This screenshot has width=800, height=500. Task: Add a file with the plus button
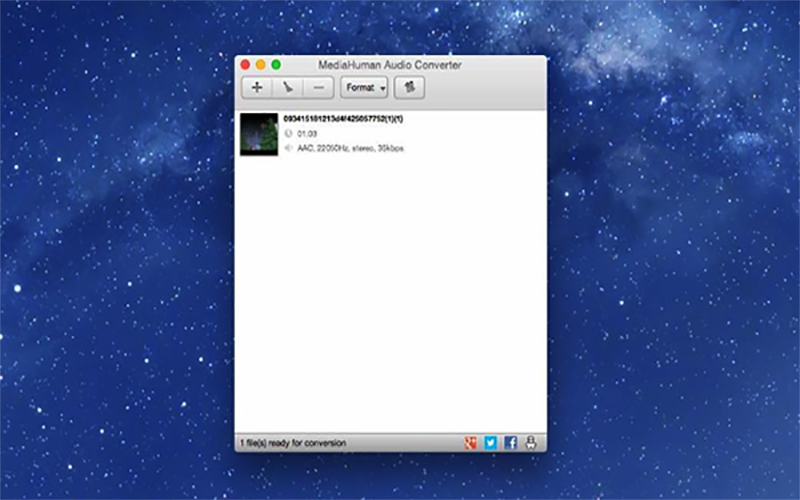257,88
